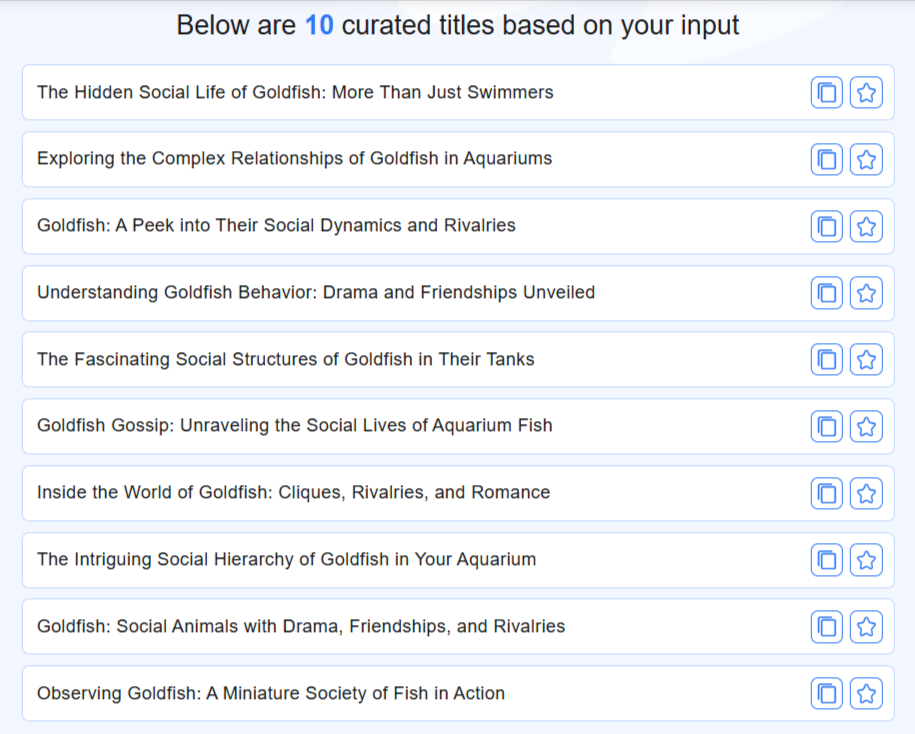Copy 'Exploring the Complex Relationships' title

click(826, 159)
